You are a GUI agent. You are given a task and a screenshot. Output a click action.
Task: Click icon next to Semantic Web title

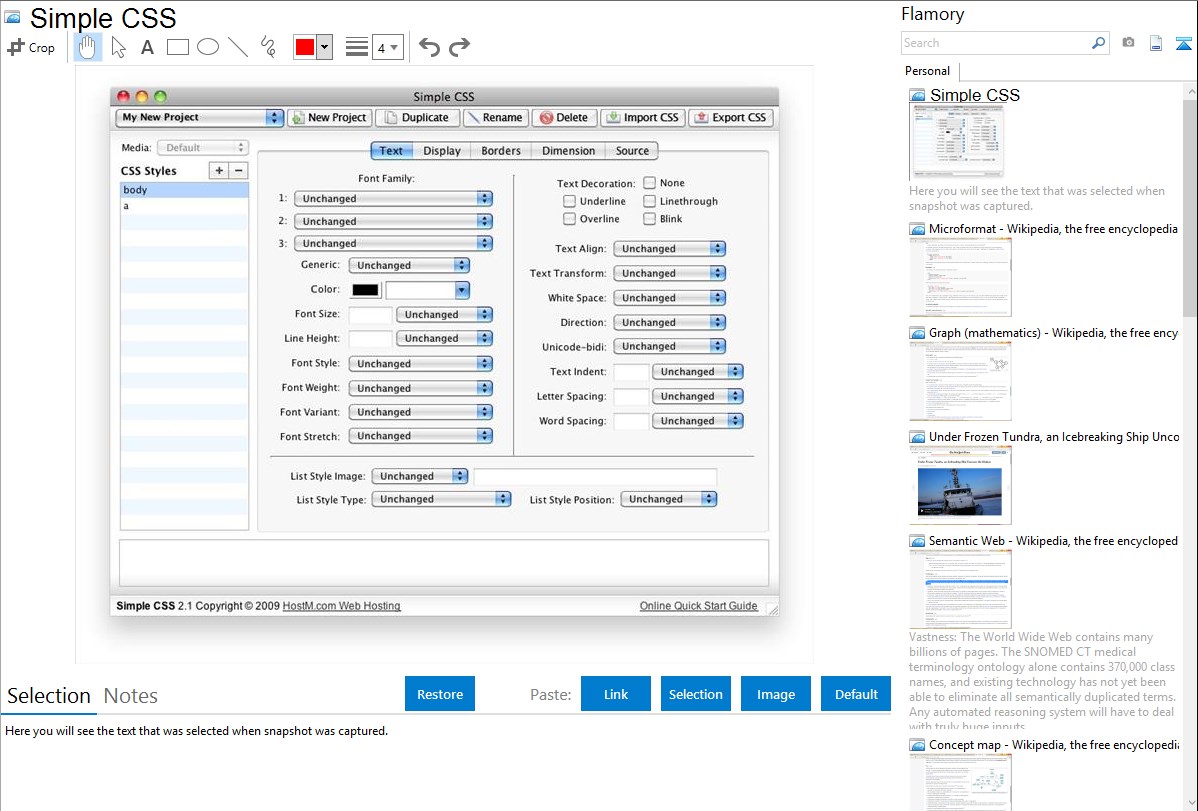(x=917, y=540)
